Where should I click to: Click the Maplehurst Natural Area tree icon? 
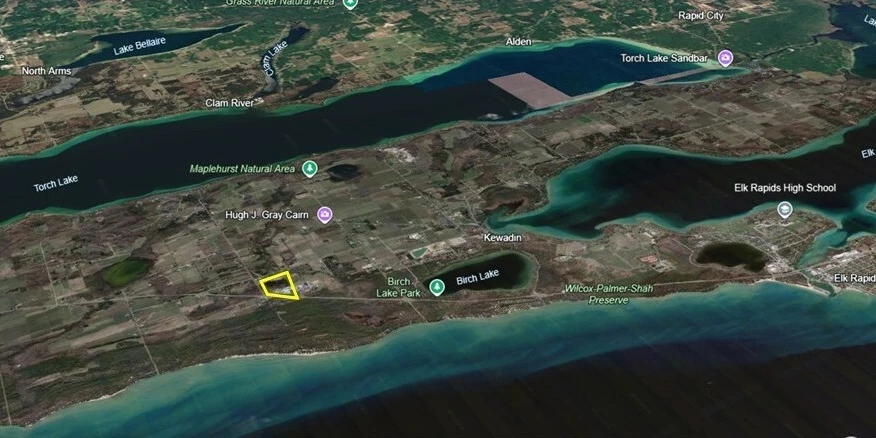click(x=310, y=169)
